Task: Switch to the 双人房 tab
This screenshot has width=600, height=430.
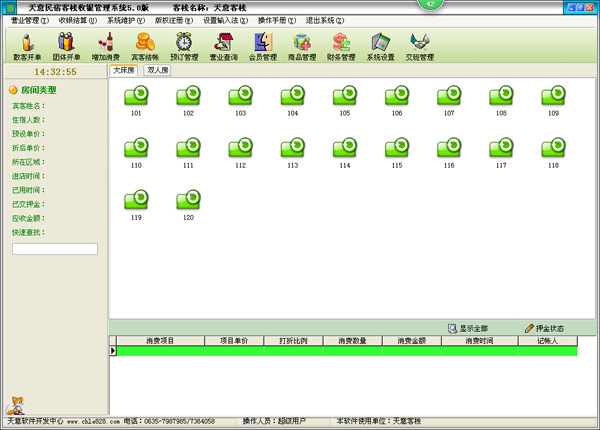Action: click(x=157, y=71)
